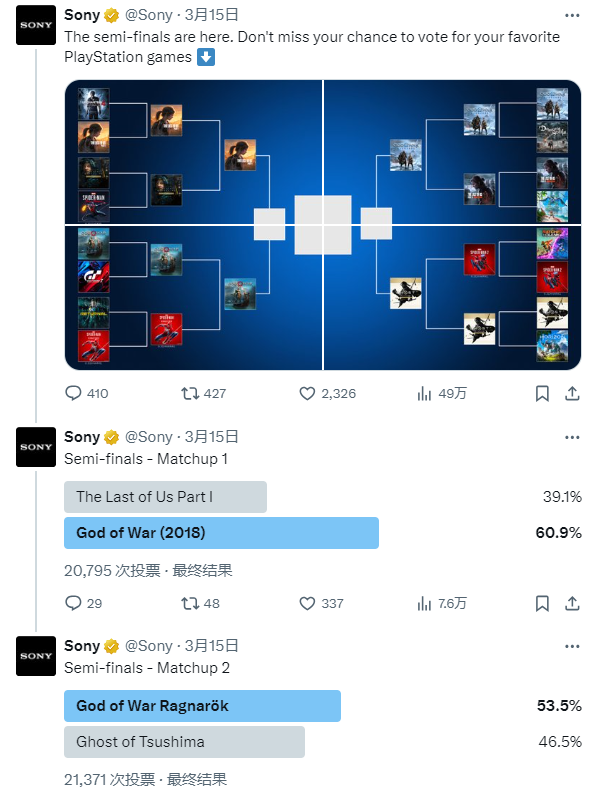Open more options on Matchup 2 tweet
This screenshot has width=597, height=793.
[x=572, y=646]
